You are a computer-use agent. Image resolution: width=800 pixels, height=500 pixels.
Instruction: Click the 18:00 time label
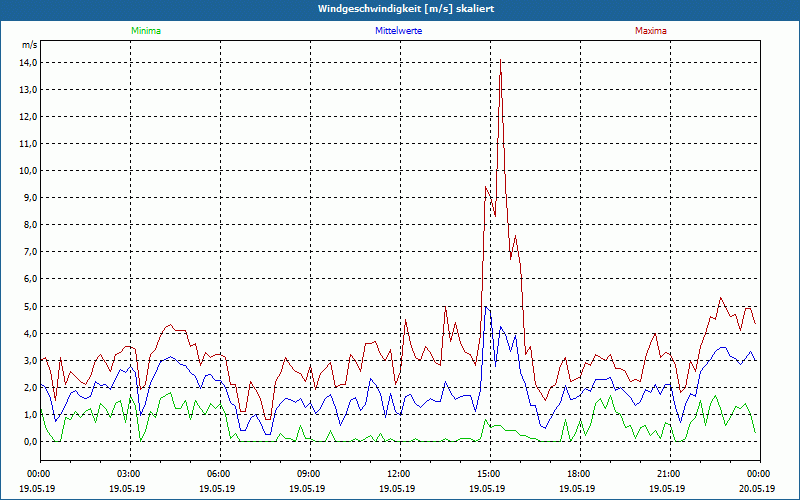580,474
